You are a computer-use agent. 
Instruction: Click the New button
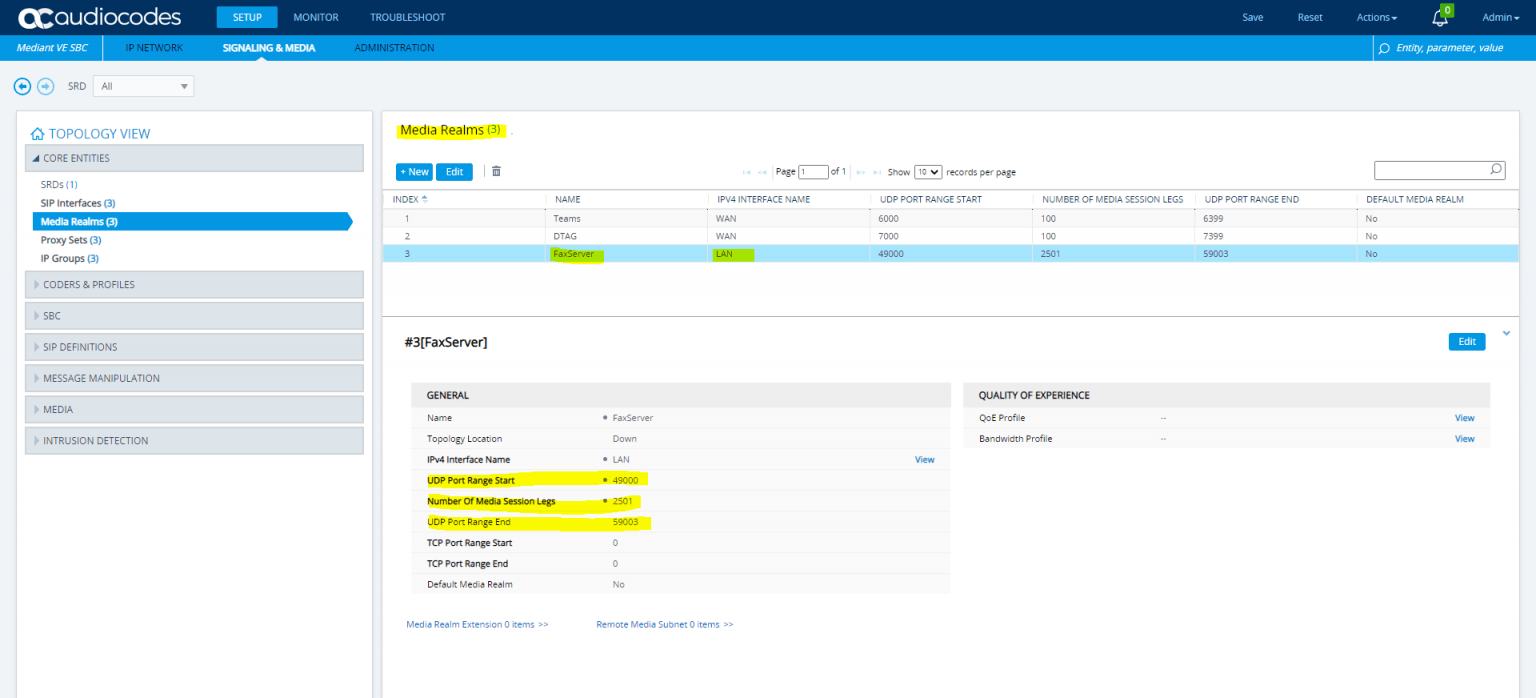coord(414,172)
